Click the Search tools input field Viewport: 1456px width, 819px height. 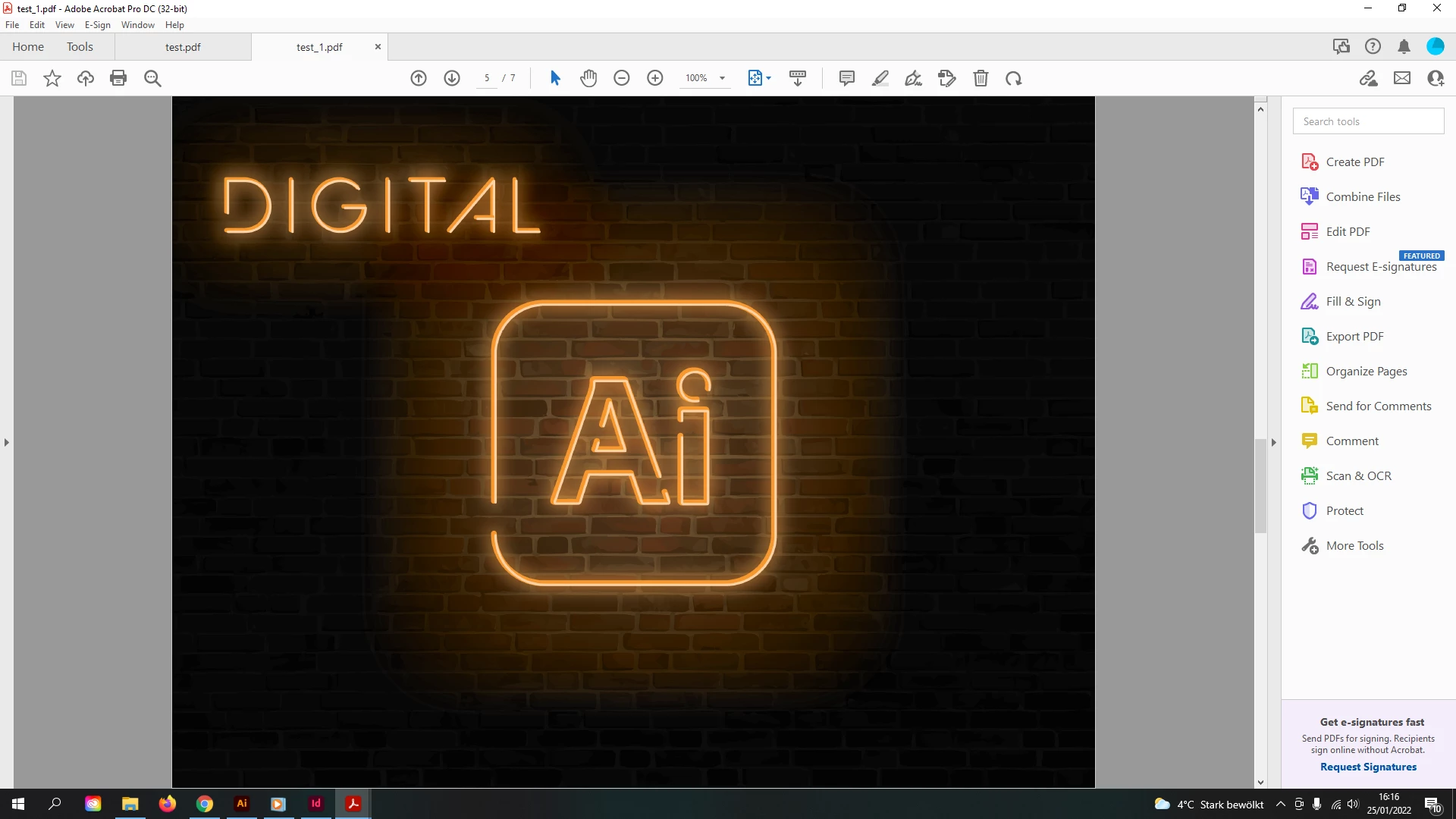click(1368, 121)
